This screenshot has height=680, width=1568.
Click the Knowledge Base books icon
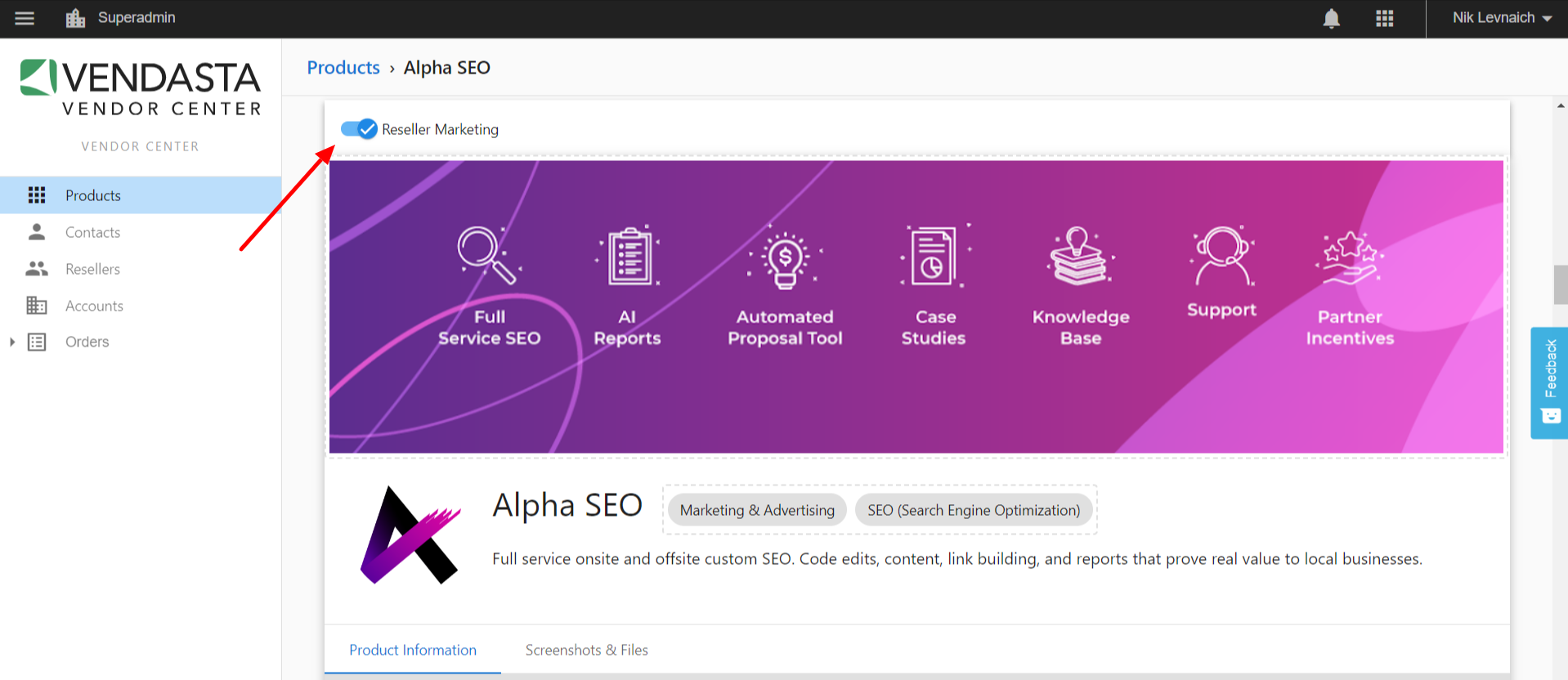[1079, 256]
